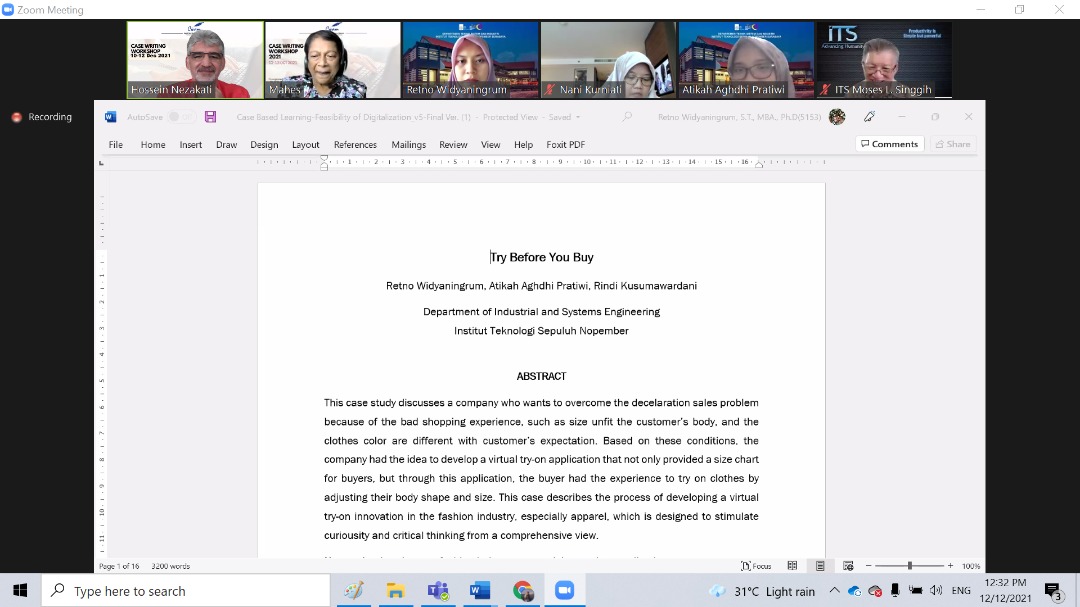The height and width of the screenshot is (607, 1080).
Task: Click the zoom slider handle
Action: (x=910, y=566)
